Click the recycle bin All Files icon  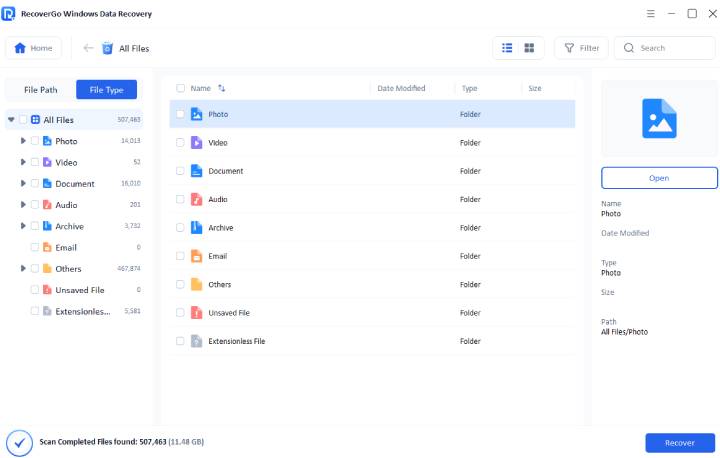(107, 48)
